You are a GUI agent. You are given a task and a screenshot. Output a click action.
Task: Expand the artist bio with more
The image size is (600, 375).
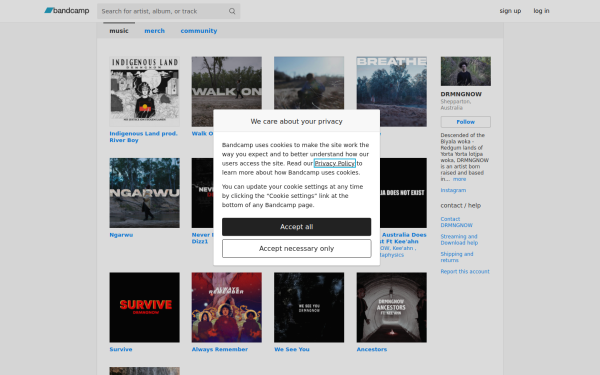[459, 179]
